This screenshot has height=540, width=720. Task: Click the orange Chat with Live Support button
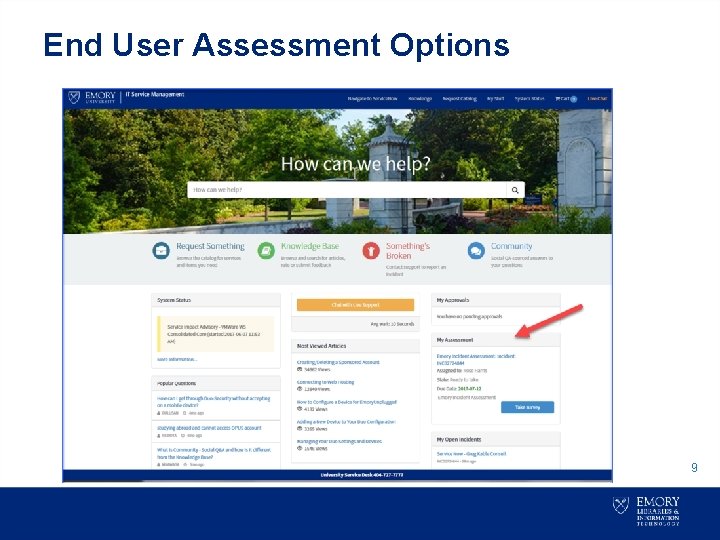point(355,305)
